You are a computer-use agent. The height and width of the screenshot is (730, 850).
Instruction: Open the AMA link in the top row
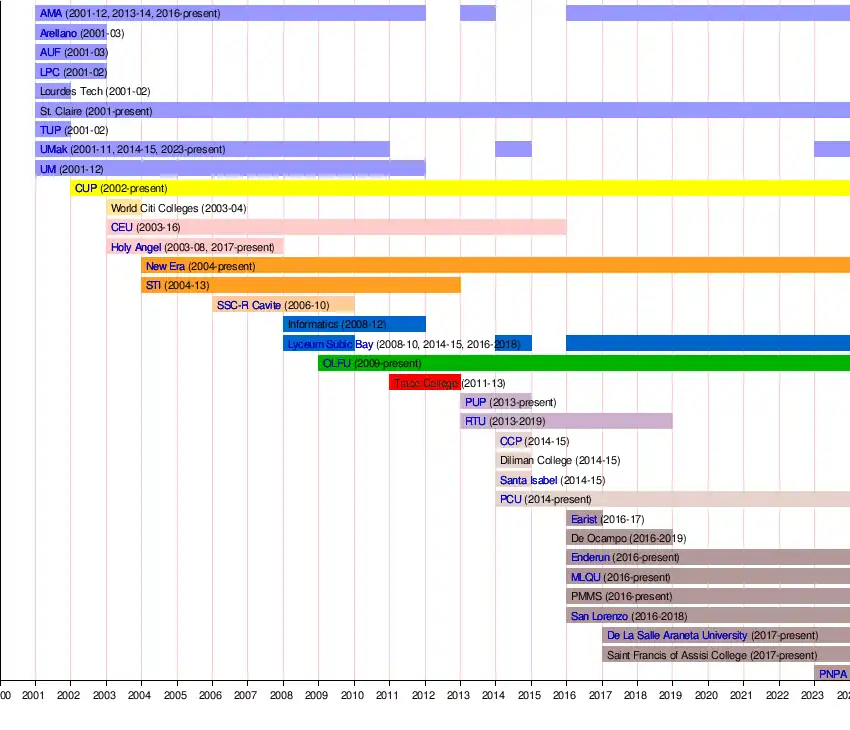pyautogui.click(x=51, y=14)
